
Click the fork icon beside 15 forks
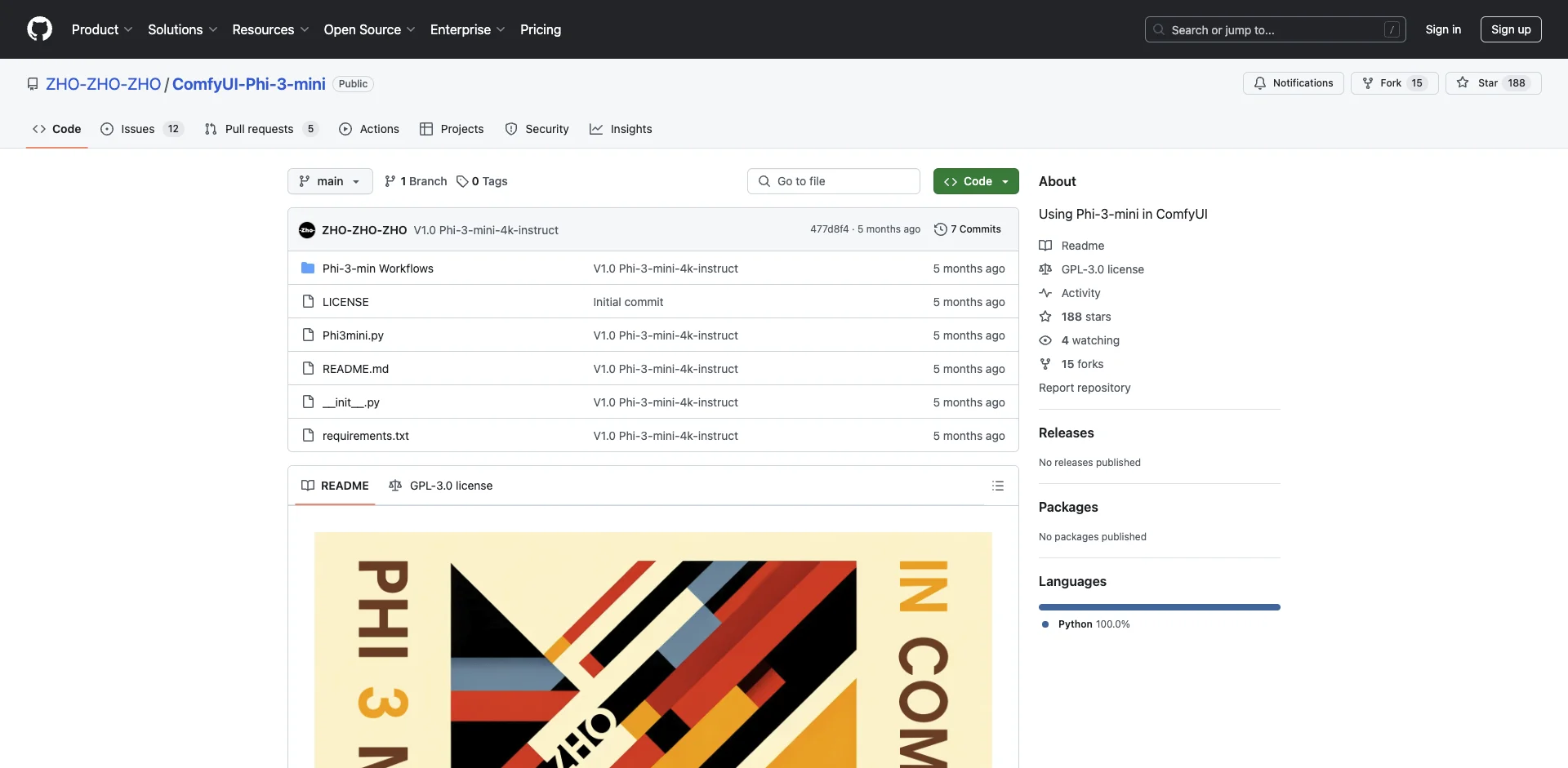pyautogui.click(x=1045, y=364)
